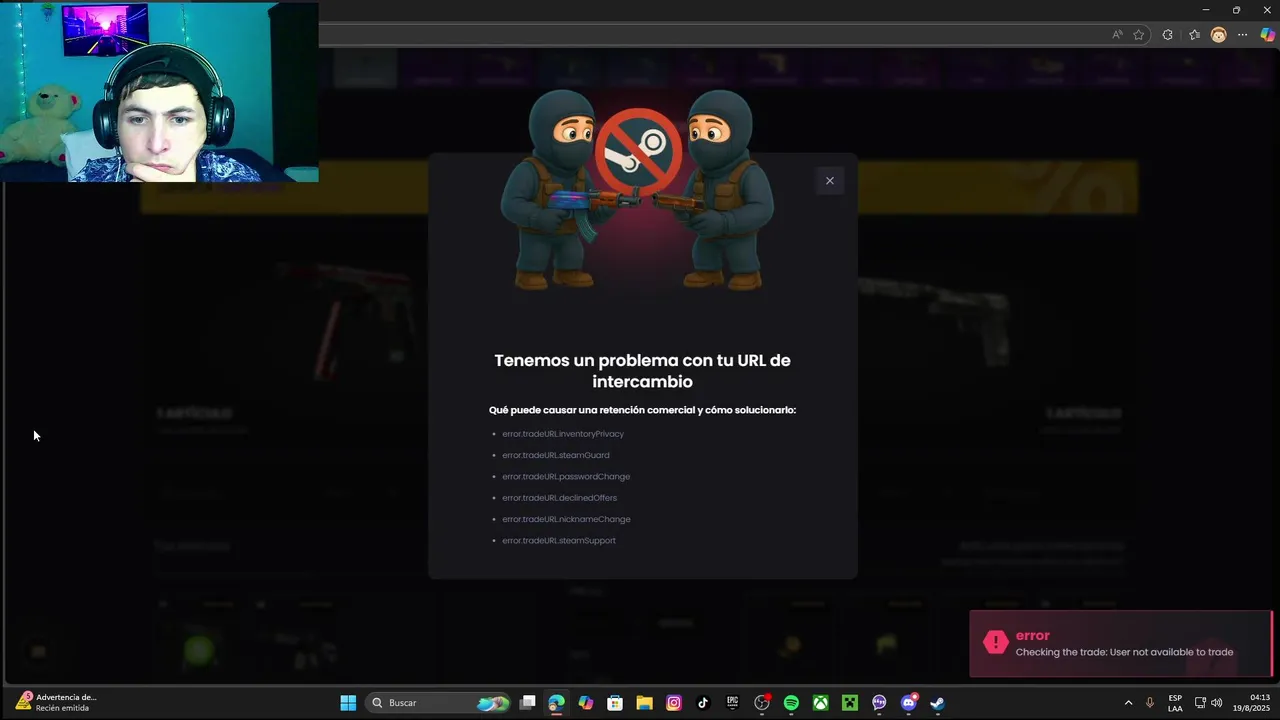Screen dimensions: 1280x720
Task: Open network settings tray icon
Action: [x=1200, y=703]
